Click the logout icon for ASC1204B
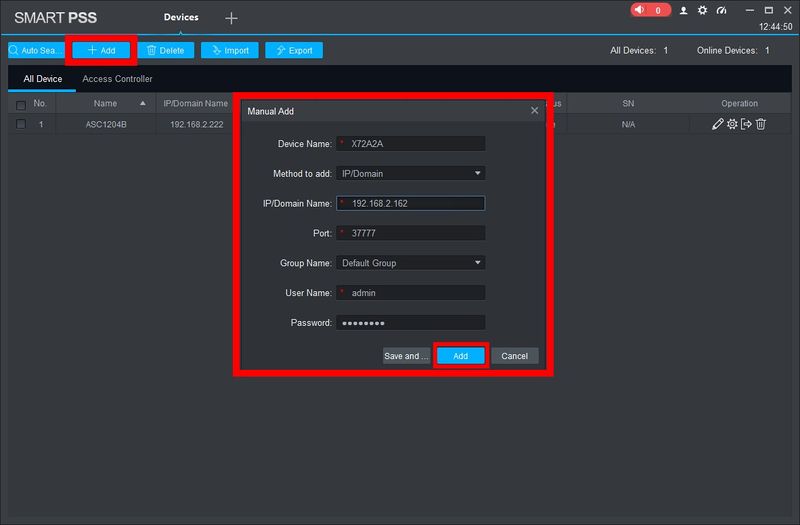The height and width of the screenshot is (525, 800). click(x=746, y=124)
